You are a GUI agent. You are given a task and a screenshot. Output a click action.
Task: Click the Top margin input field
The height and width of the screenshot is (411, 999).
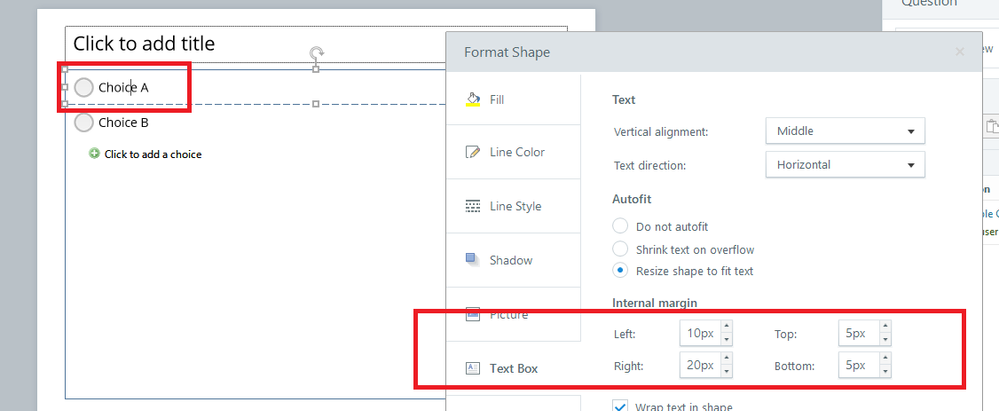tap(859, 332)
